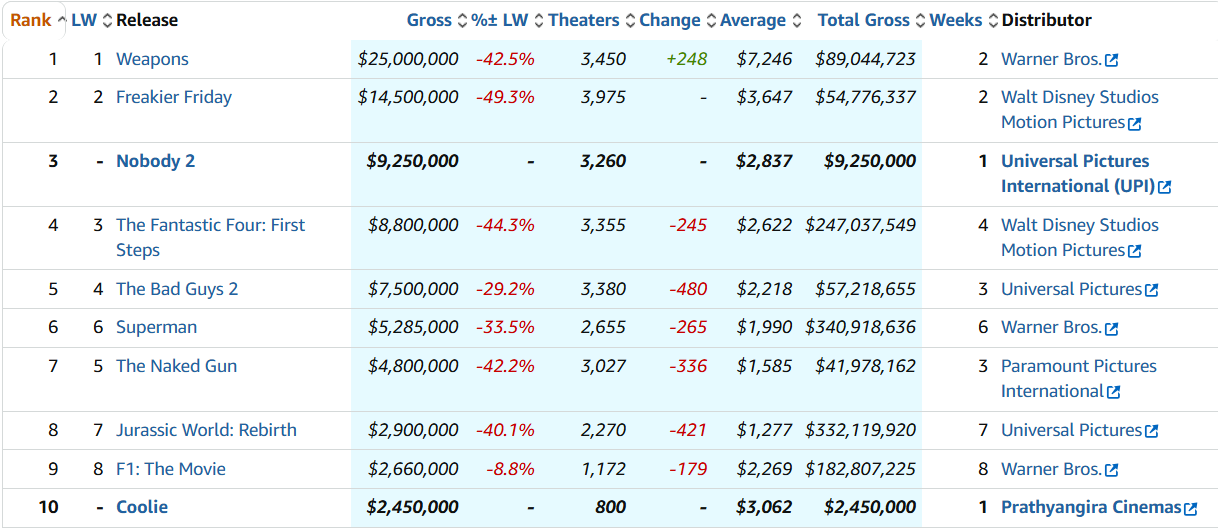
Task: Open the Weapons release page
Action: (x=152, y=59)
